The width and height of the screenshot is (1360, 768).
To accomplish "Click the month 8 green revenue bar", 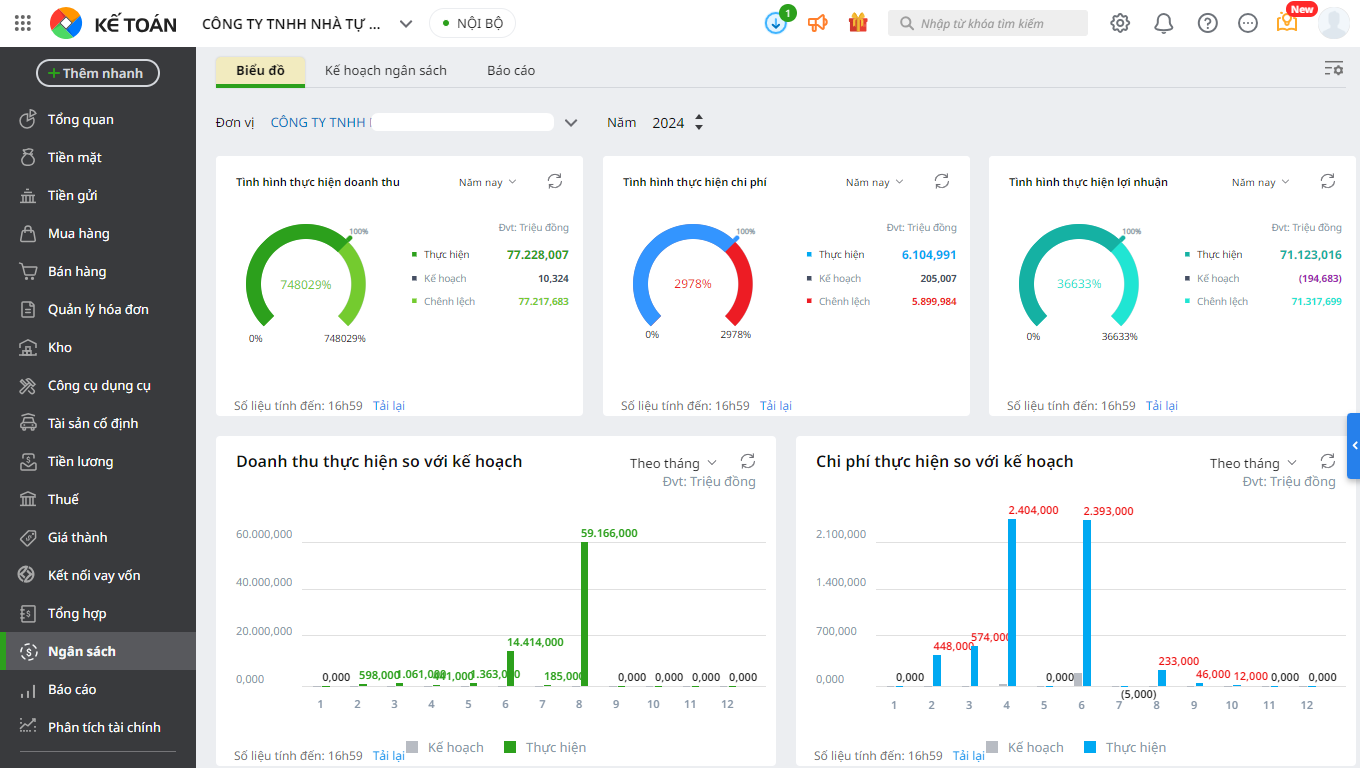I will [584, 614].
